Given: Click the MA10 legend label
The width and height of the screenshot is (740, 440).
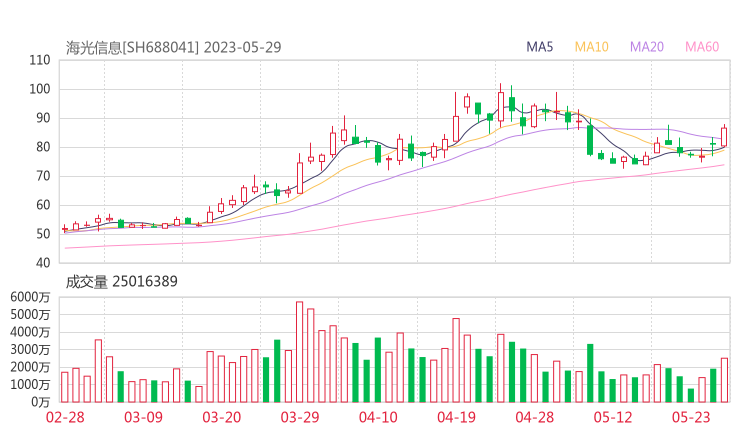Looking at the screenshot, I should point(591,47).
